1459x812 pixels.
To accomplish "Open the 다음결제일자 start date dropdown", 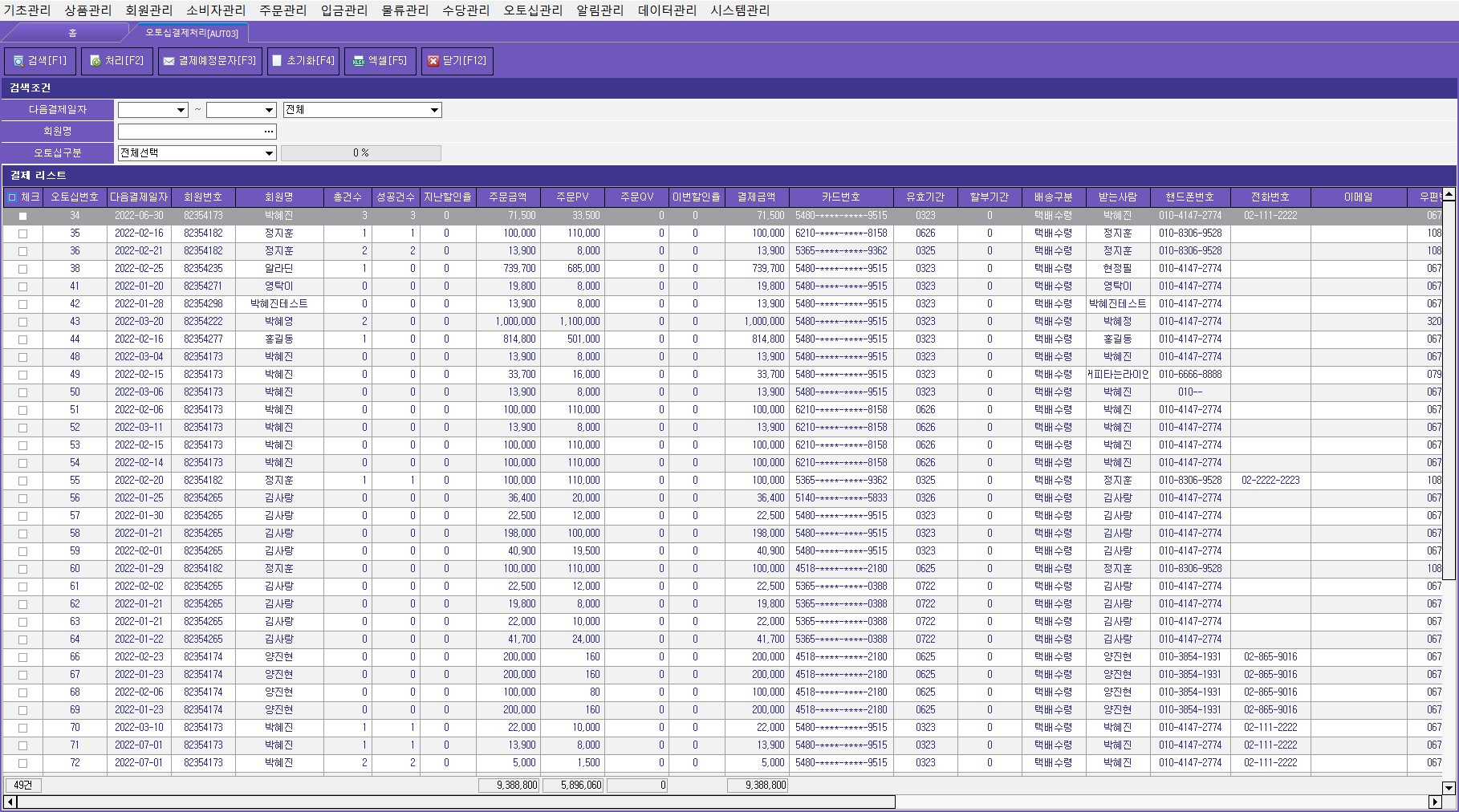I will tap(181, 110).
